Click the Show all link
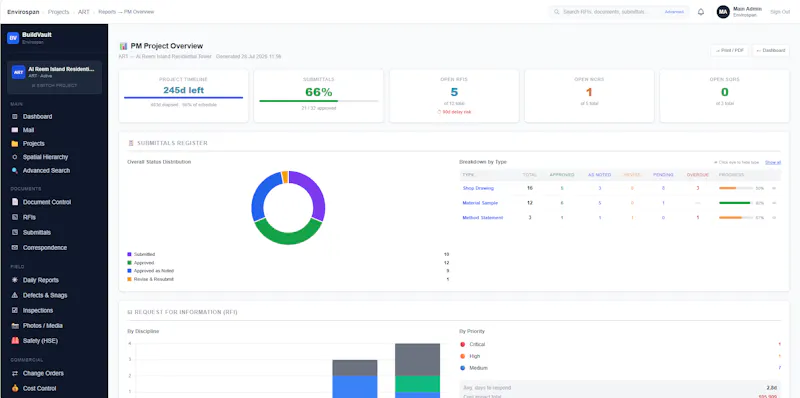Image resolution: width=800 pixels, height=398 pixels. pyautogui.click(x=772, y=162)
